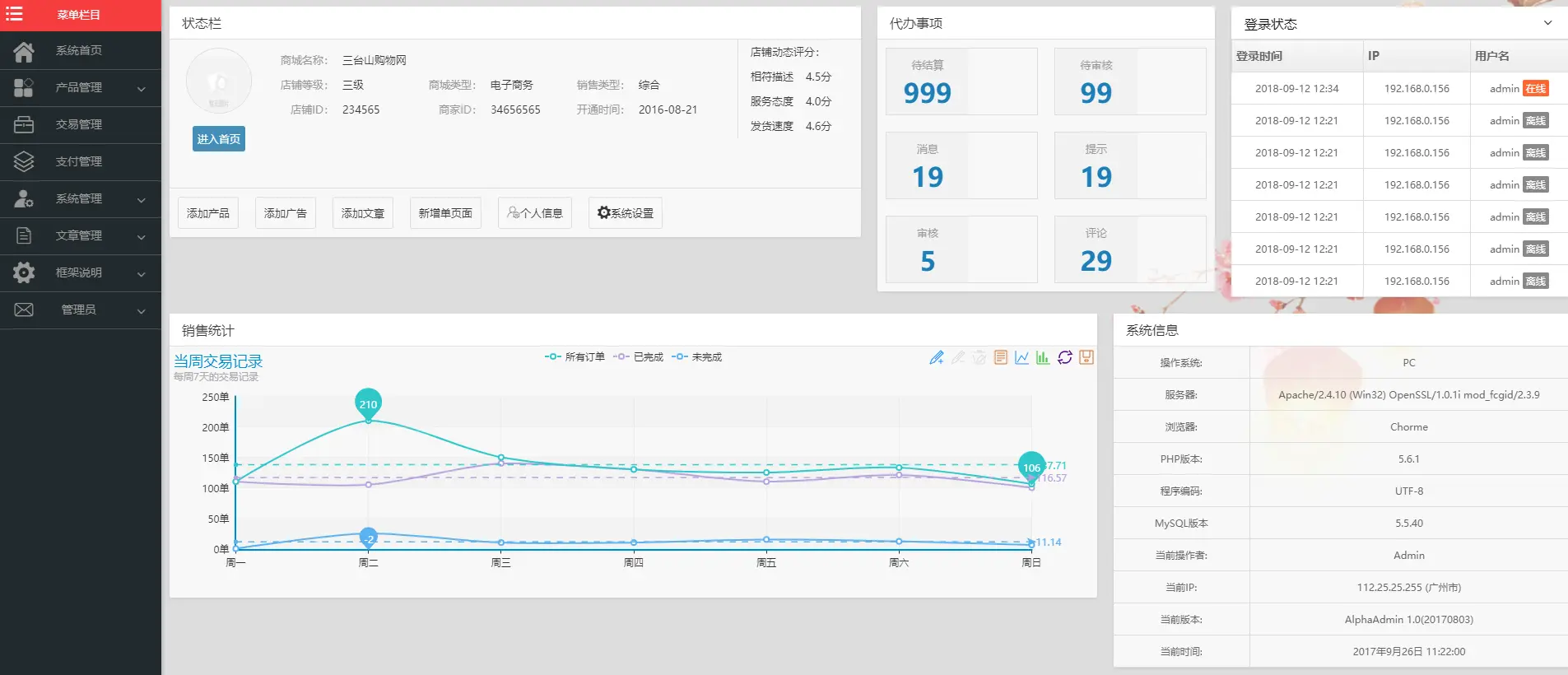Click the 添加文章 button

pyautogui.click(x=363, y=213)
